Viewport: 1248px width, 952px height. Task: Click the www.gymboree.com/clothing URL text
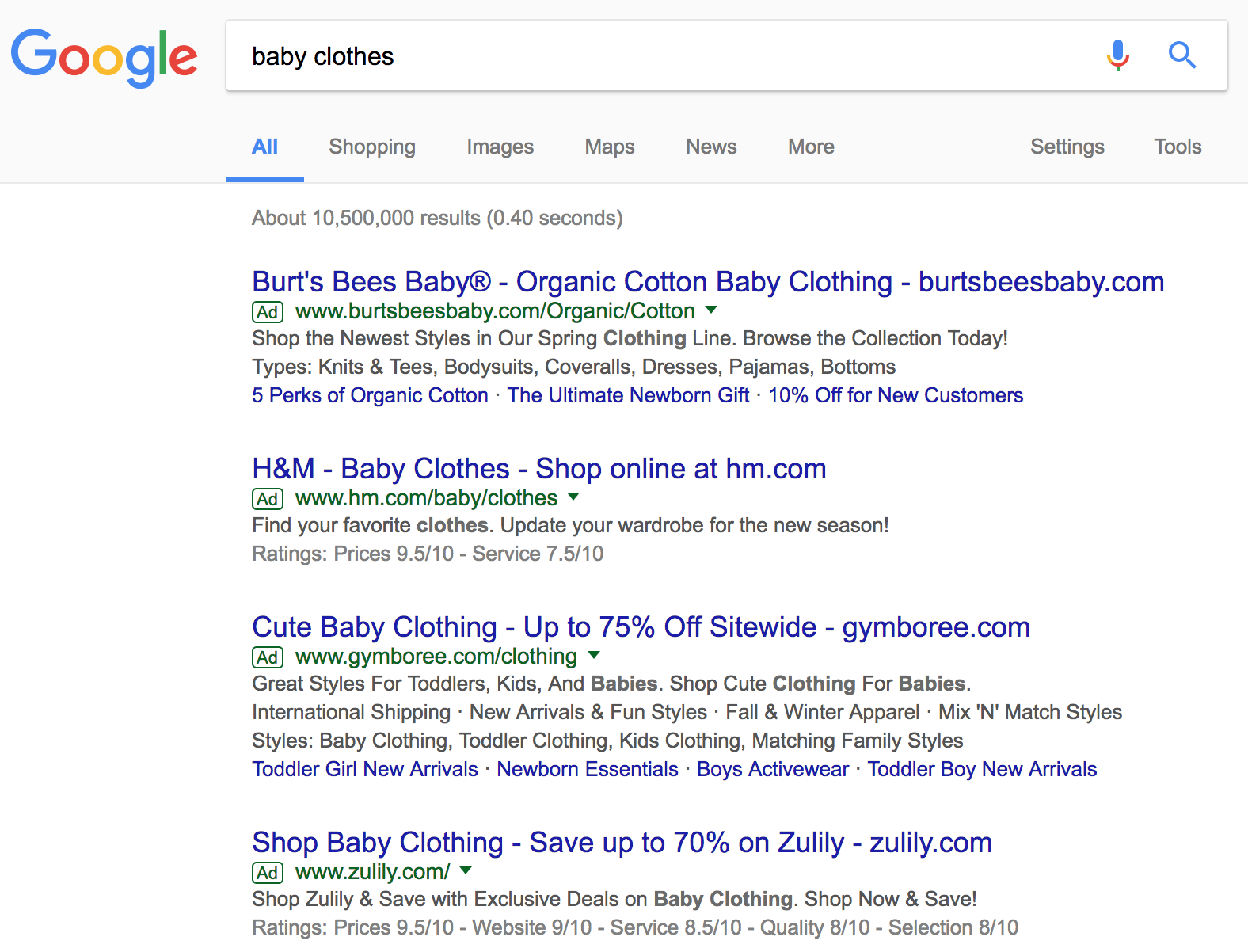coord(436,657)
